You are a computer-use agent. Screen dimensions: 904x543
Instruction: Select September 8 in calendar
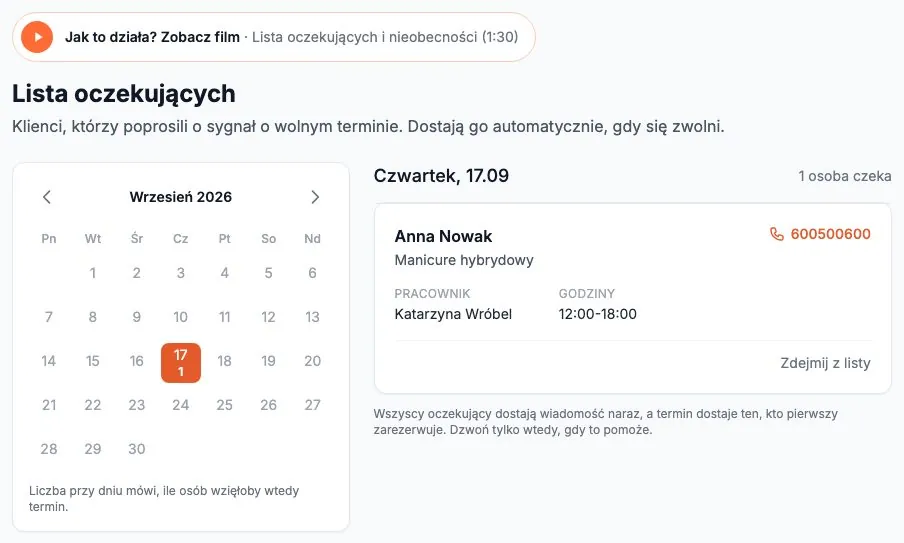click(93, 317)
